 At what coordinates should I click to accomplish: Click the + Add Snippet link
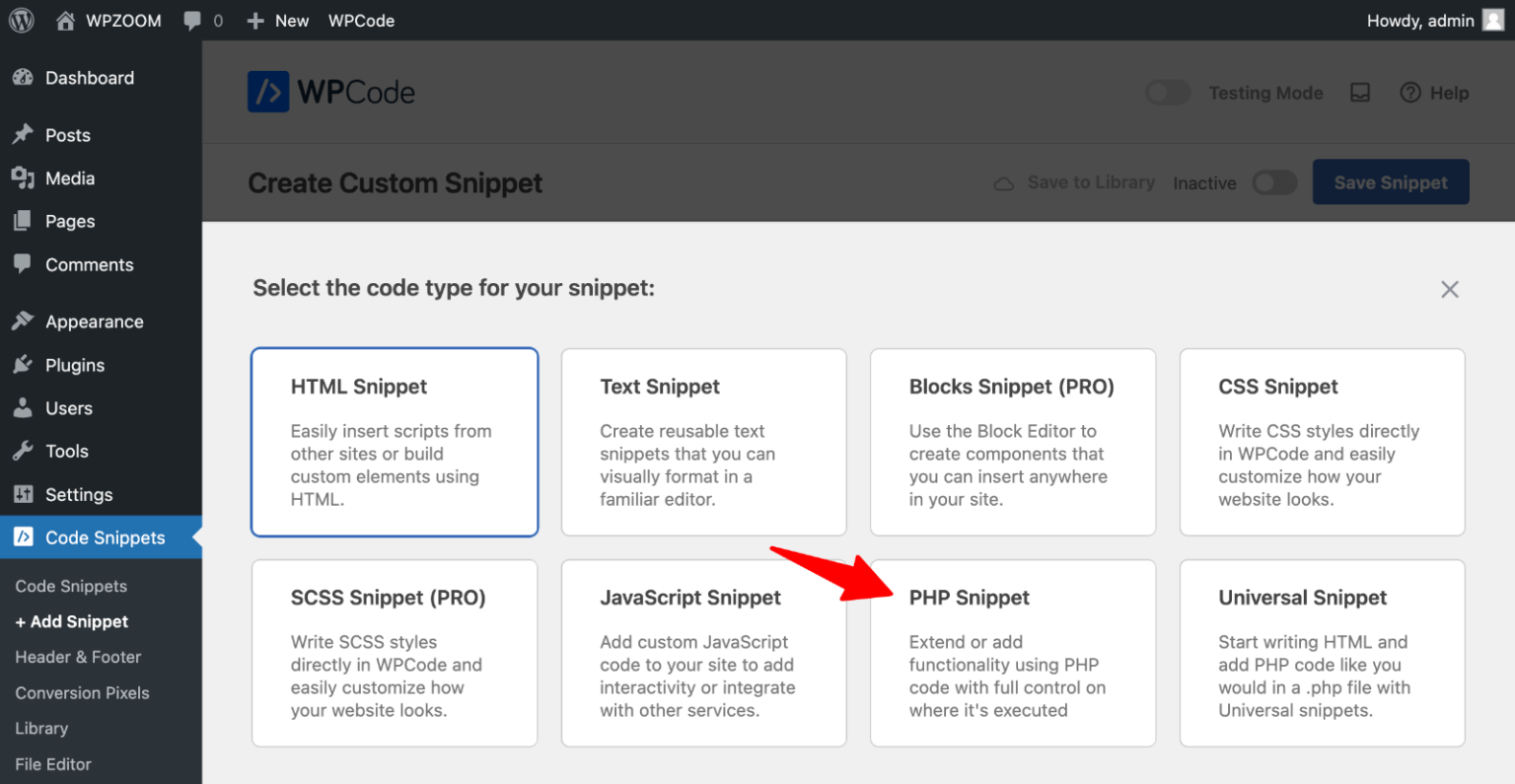(x=71, y=621)
